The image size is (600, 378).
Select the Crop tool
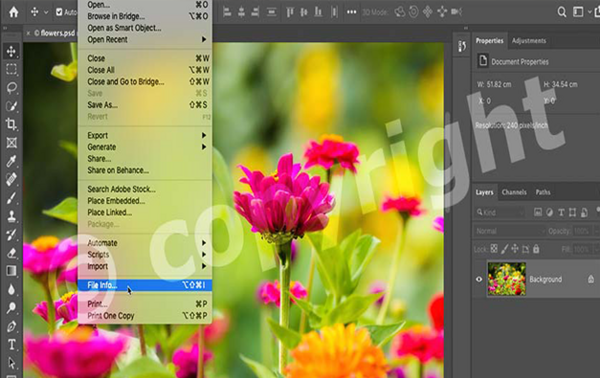(11, 124)
